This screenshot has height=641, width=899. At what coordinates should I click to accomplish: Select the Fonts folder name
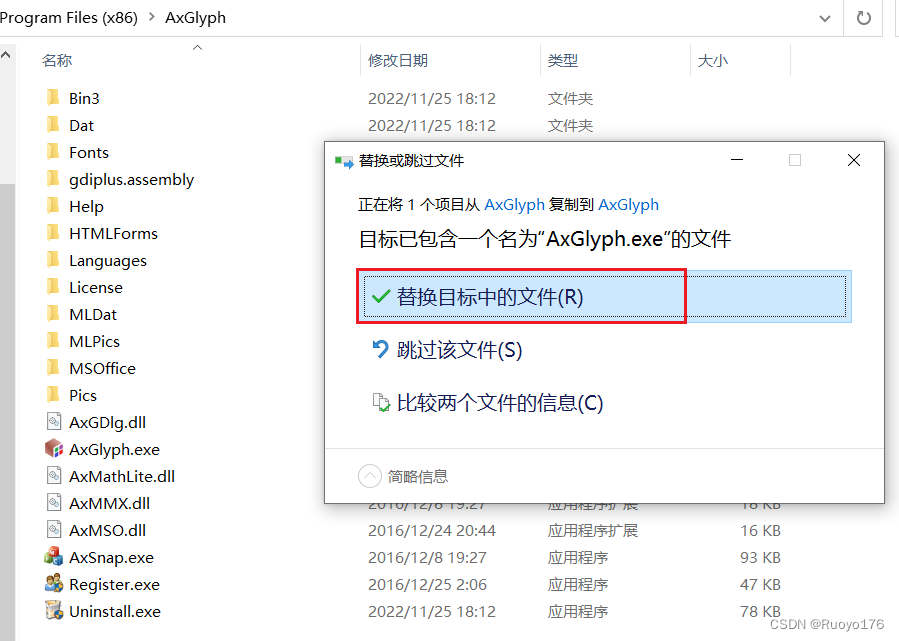89,153
